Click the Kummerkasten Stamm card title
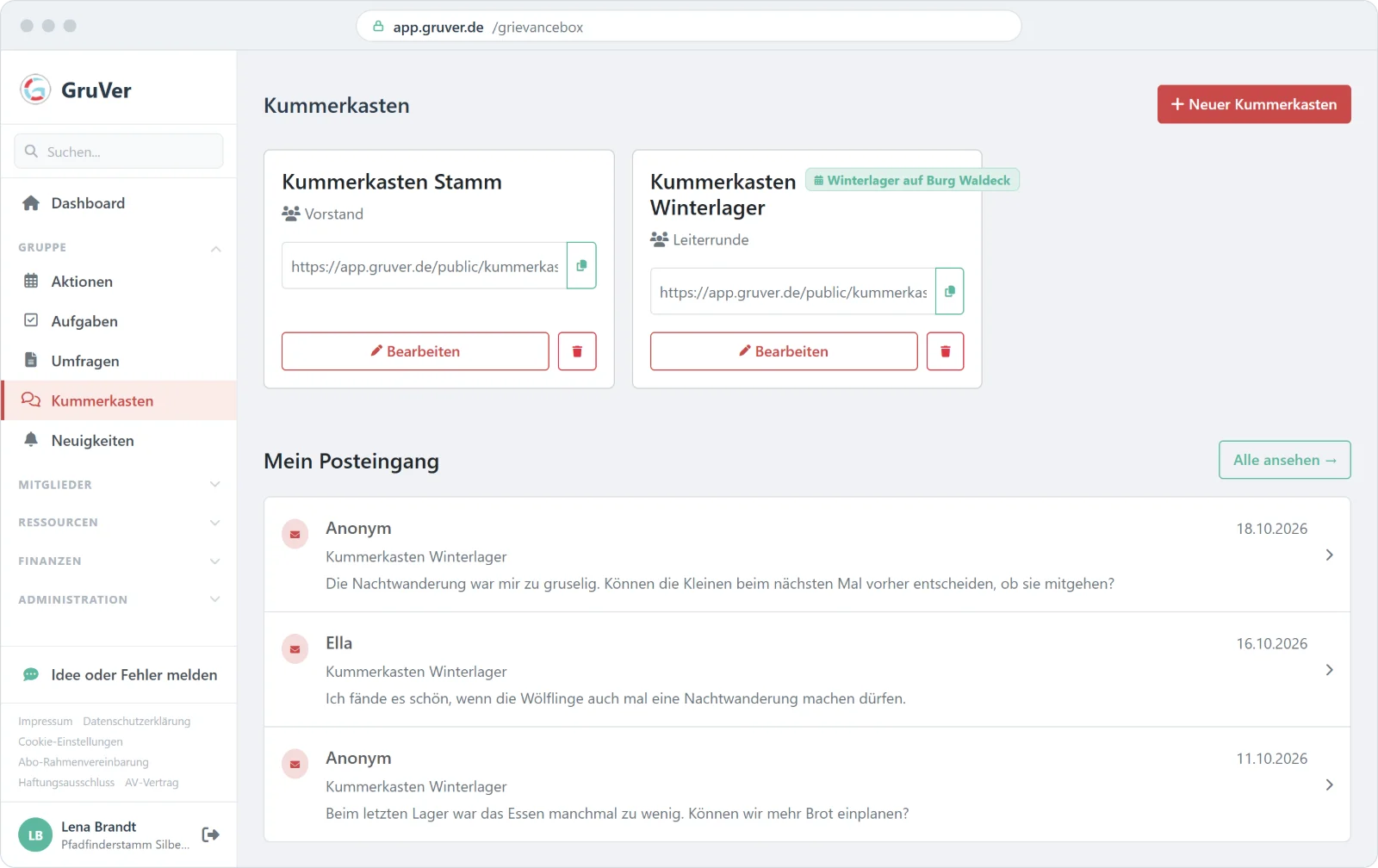1378x868 pixels. click(x=392, y=182)
